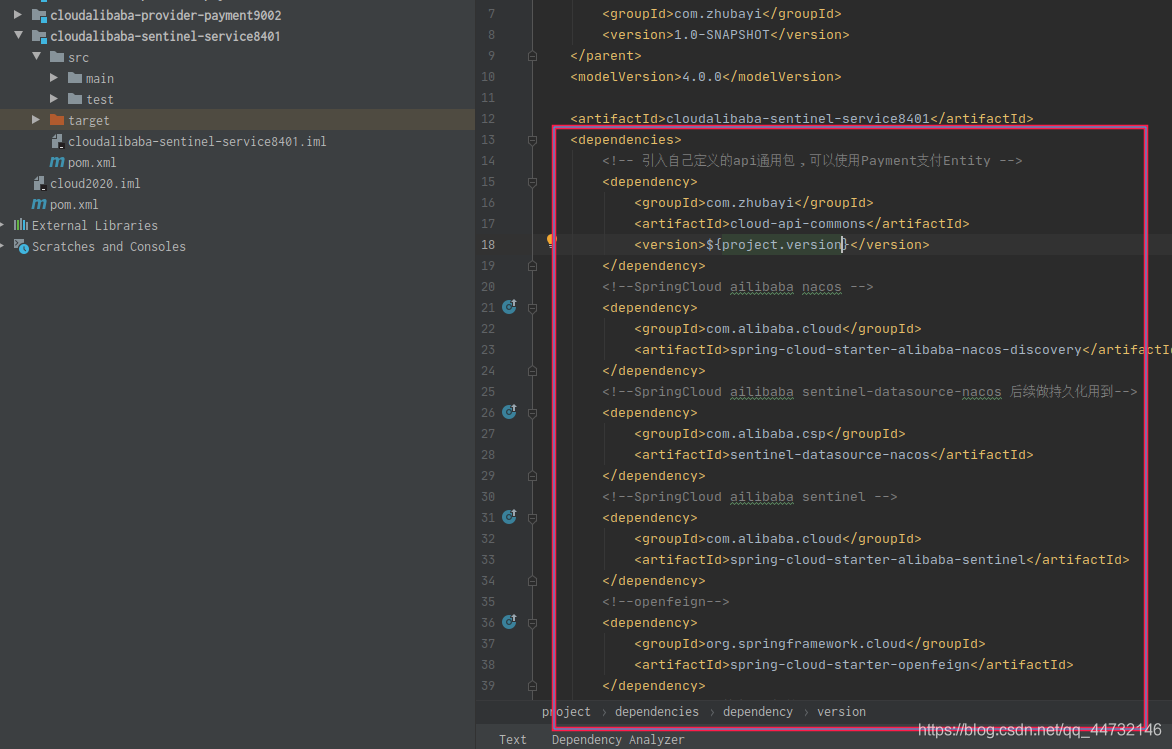Click the intention light bulb on line 18

552,241
